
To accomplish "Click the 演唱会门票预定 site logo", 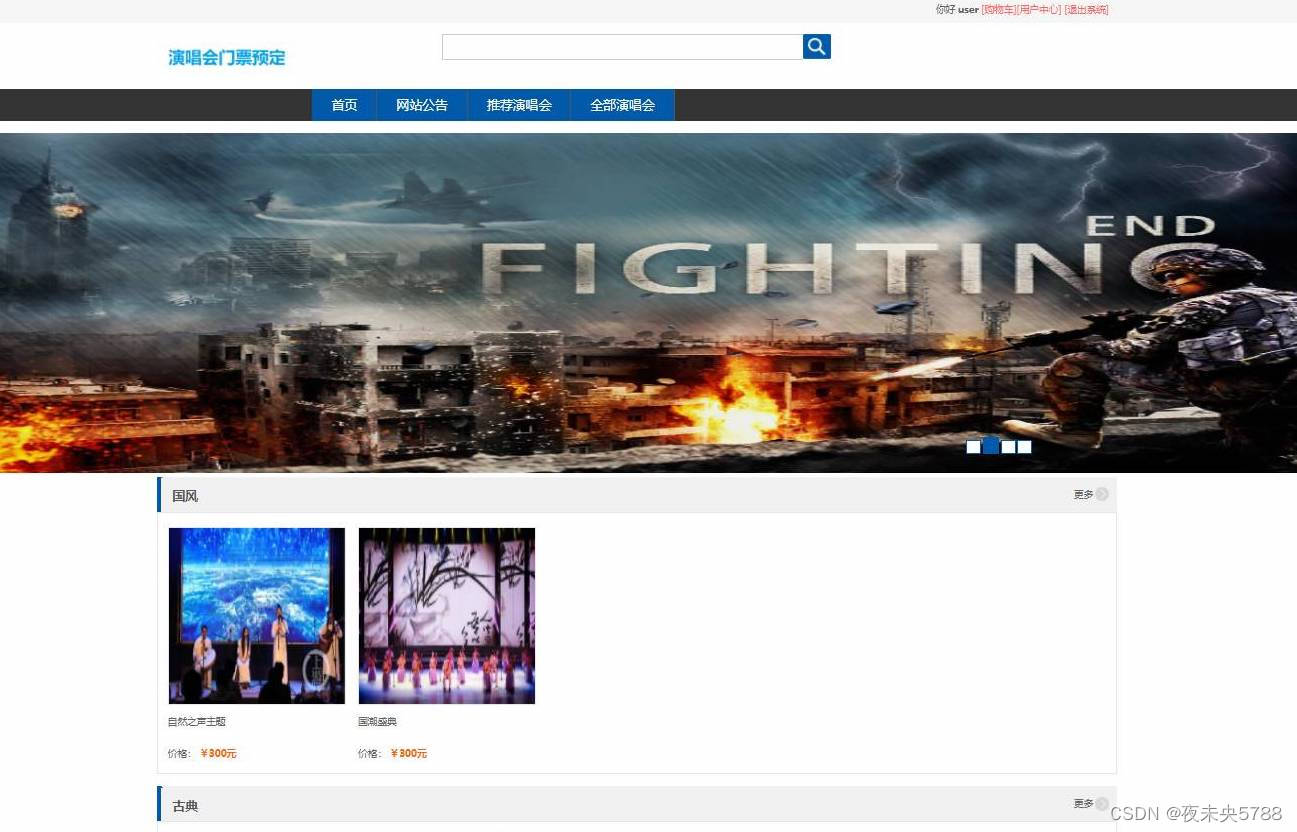I will [x=227, y=57].
